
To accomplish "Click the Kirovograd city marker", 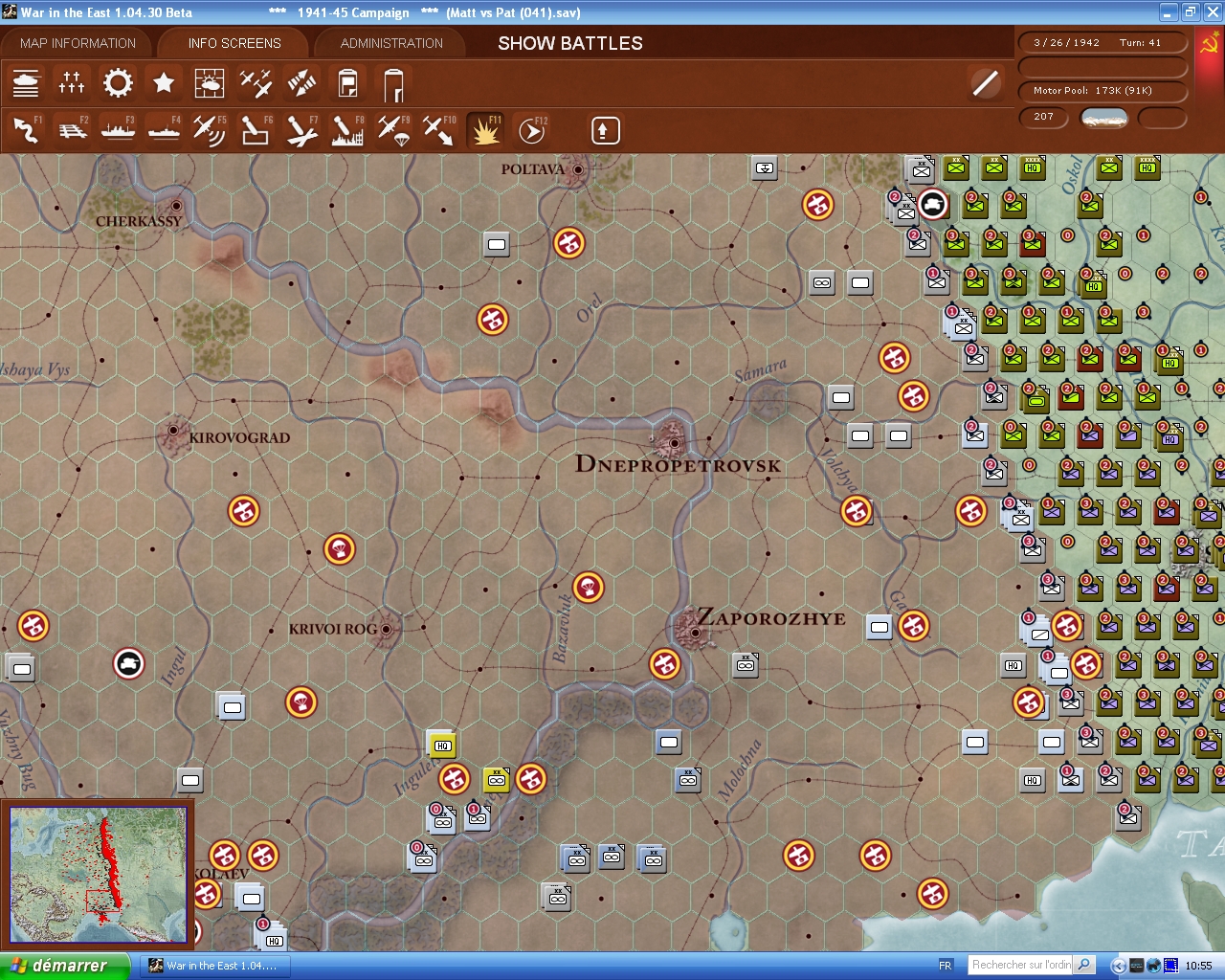I will point(174,431).
